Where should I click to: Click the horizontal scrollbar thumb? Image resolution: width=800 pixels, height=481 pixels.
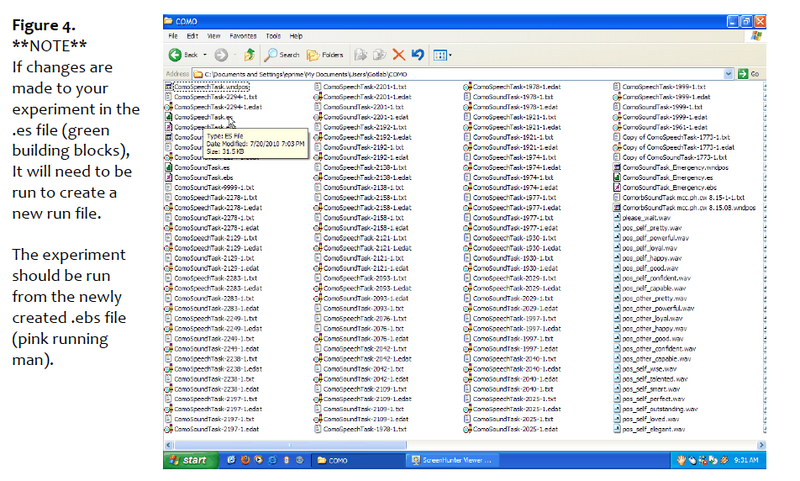[x=290, y=445]
